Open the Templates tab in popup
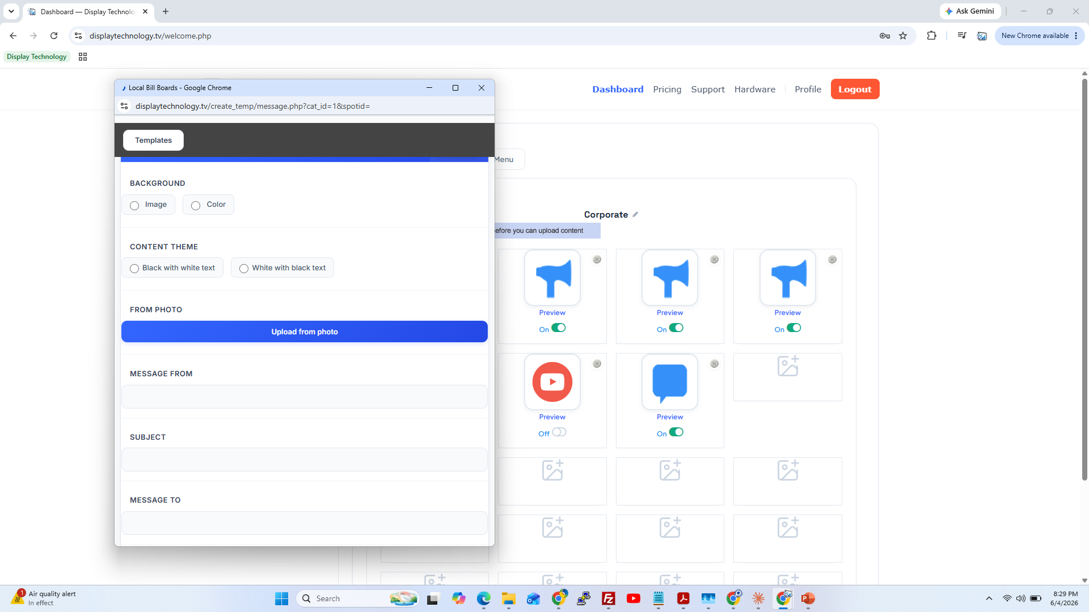The image size is (1089, 612). tap(153, 140)
